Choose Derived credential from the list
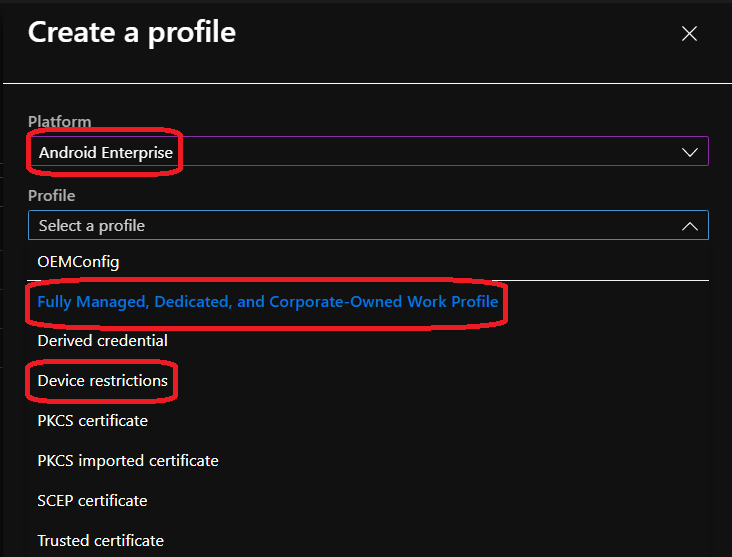Screen dimensions: 732x557 click(102, 341)
